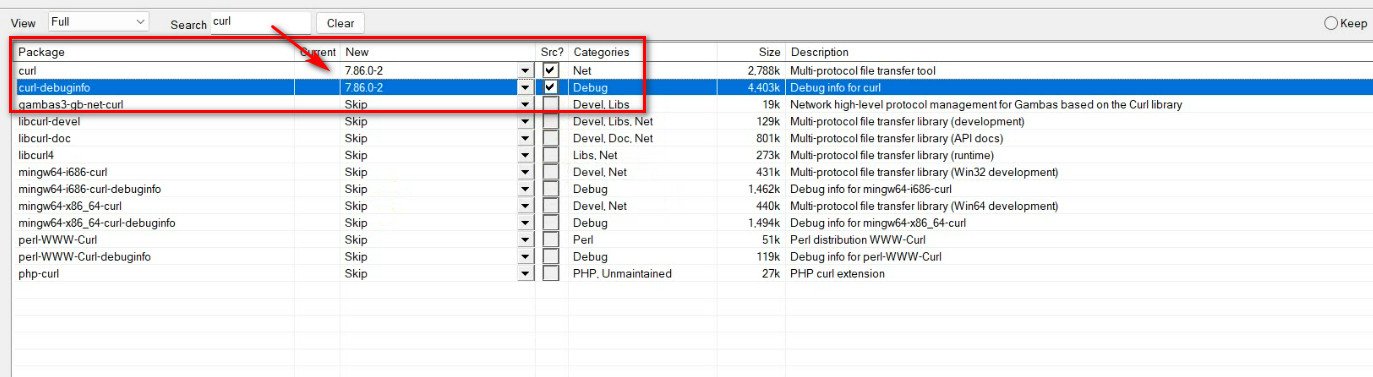Click the Devel, Doc, Net category cell
Screen dimensions: 1373x377
pos(613,139)
